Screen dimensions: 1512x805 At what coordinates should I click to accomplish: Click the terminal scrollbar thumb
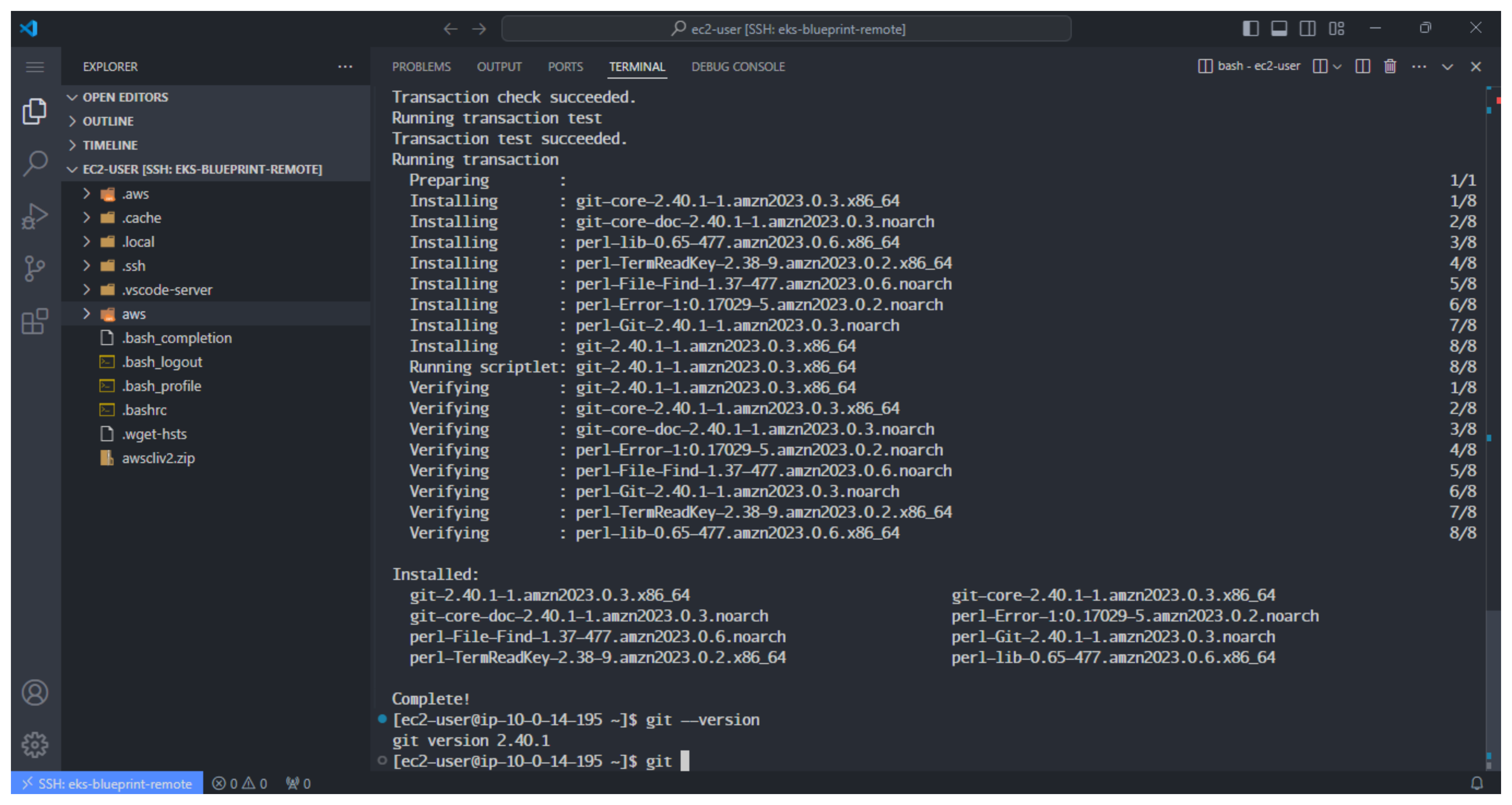pyautogui.click(x=1493, y=691)
